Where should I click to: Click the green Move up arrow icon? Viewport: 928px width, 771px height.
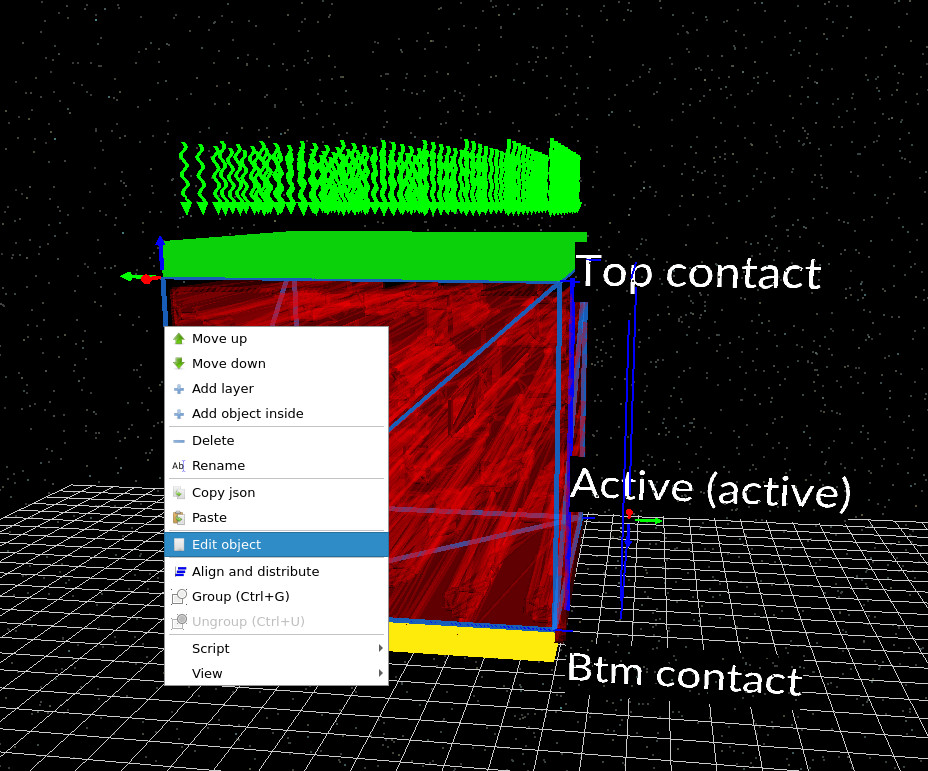(180, 338)
